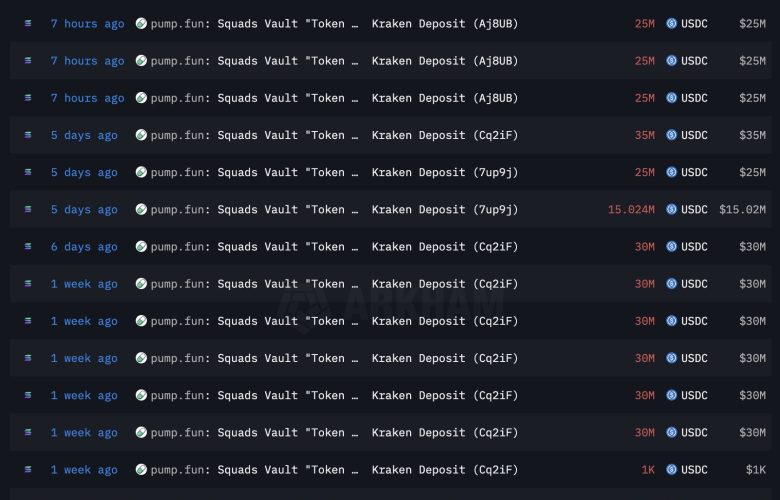The height and width of the screenshot is (500, 780).
Task: Click the $35M USD value
Action: coord(752,135)
